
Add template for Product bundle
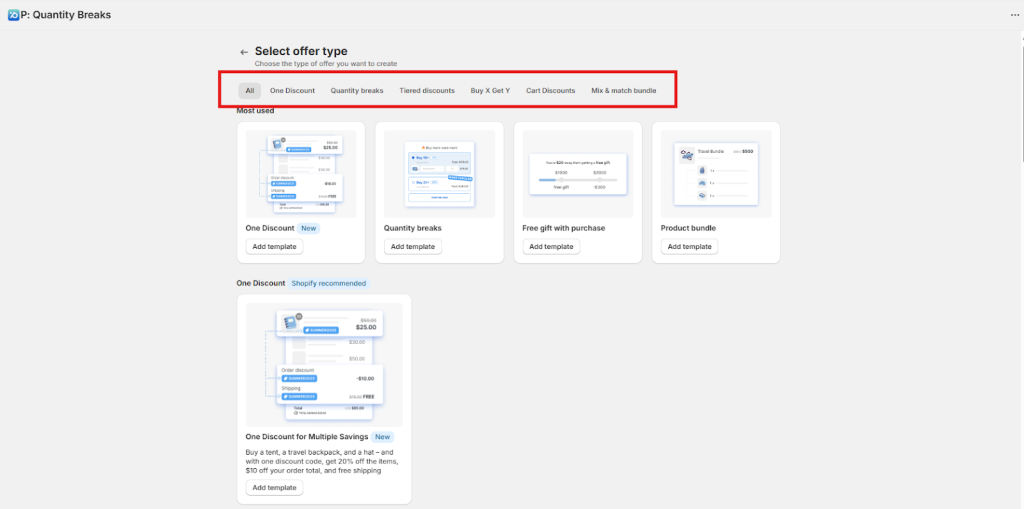tap(689, 246)
